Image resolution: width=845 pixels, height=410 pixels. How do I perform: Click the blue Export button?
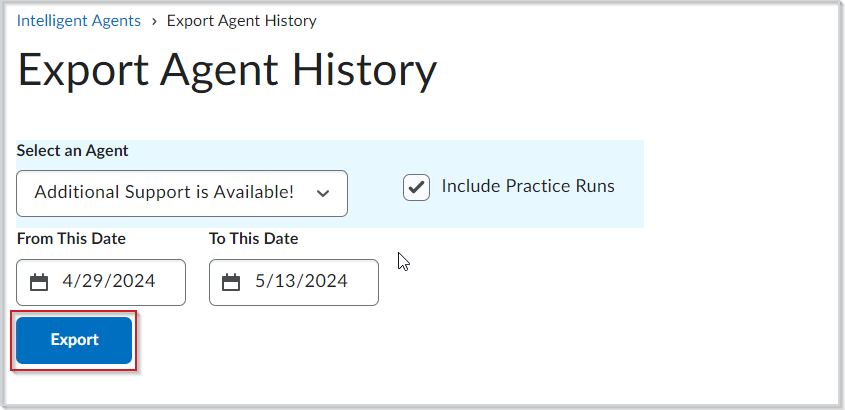pos(74,340)
